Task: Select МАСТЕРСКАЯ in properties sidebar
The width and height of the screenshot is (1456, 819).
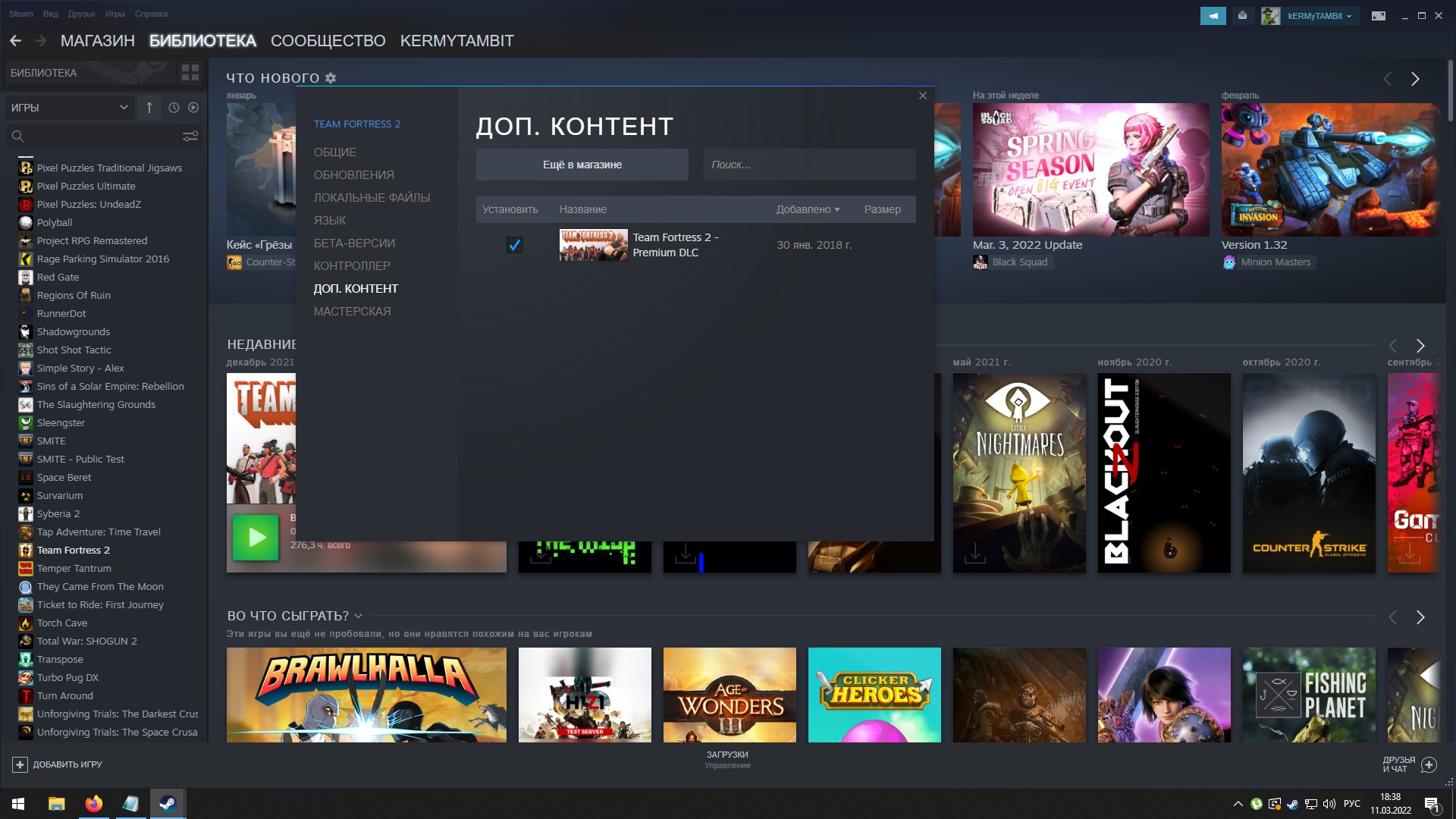Action: click(353, 312)
